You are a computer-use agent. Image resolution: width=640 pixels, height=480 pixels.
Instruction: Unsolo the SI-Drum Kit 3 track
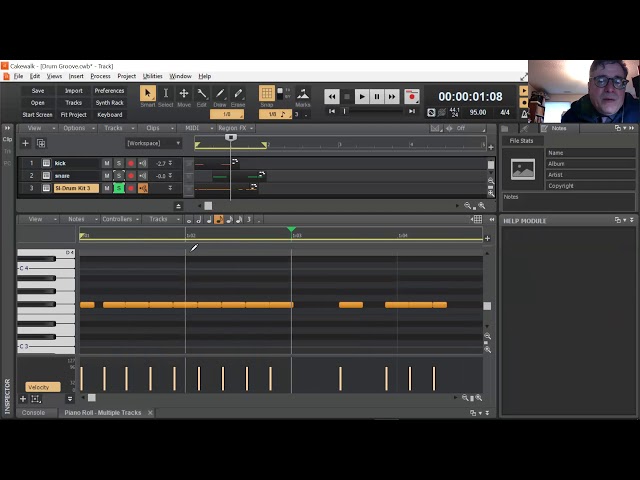[x=119, y=188]
